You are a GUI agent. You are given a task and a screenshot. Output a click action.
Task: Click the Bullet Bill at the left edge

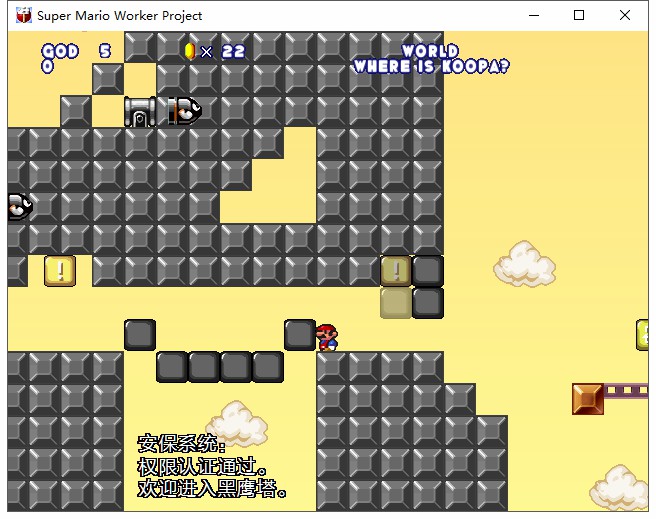tap(20, 207)
